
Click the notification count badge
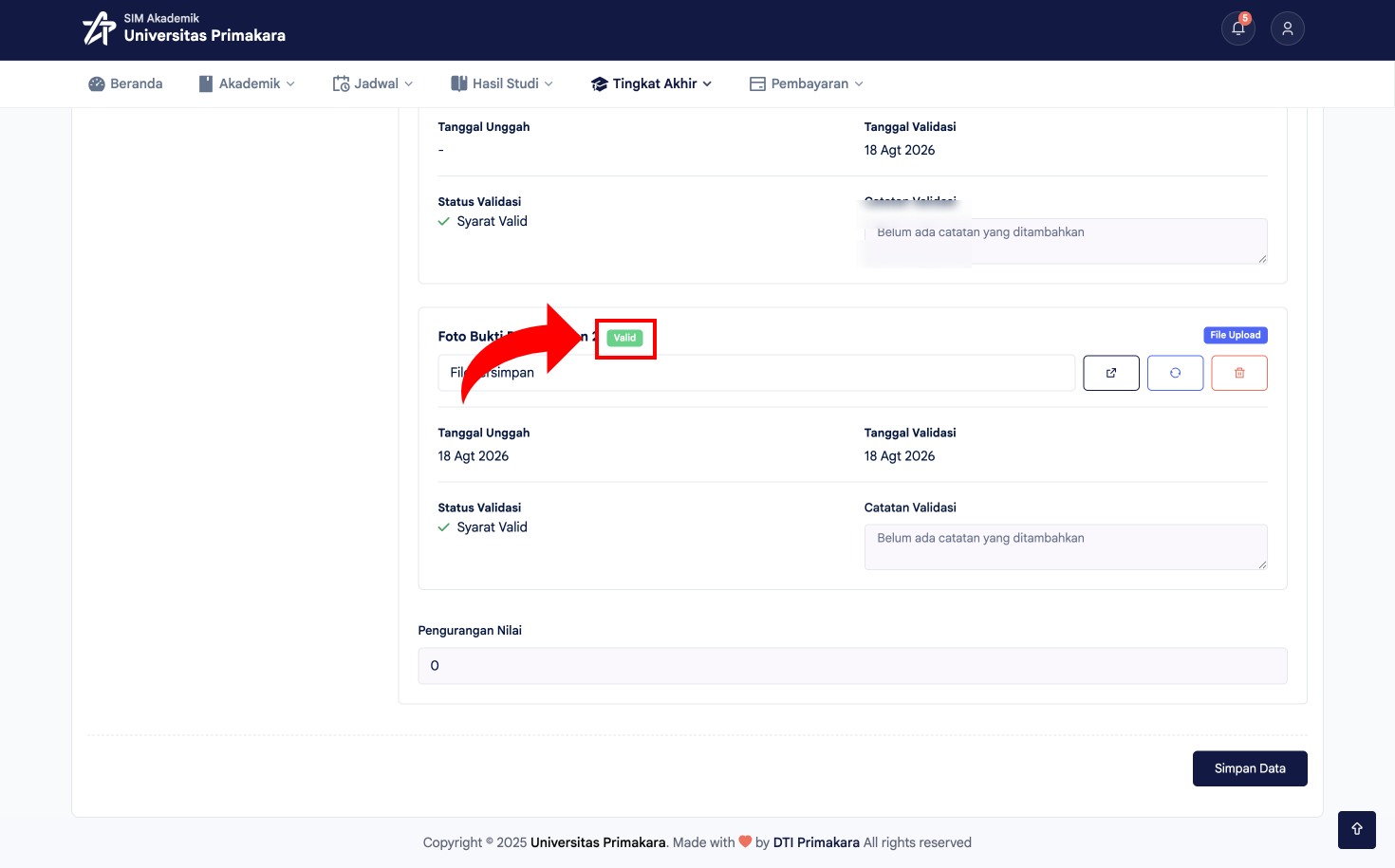click(x=1245, y=18)
